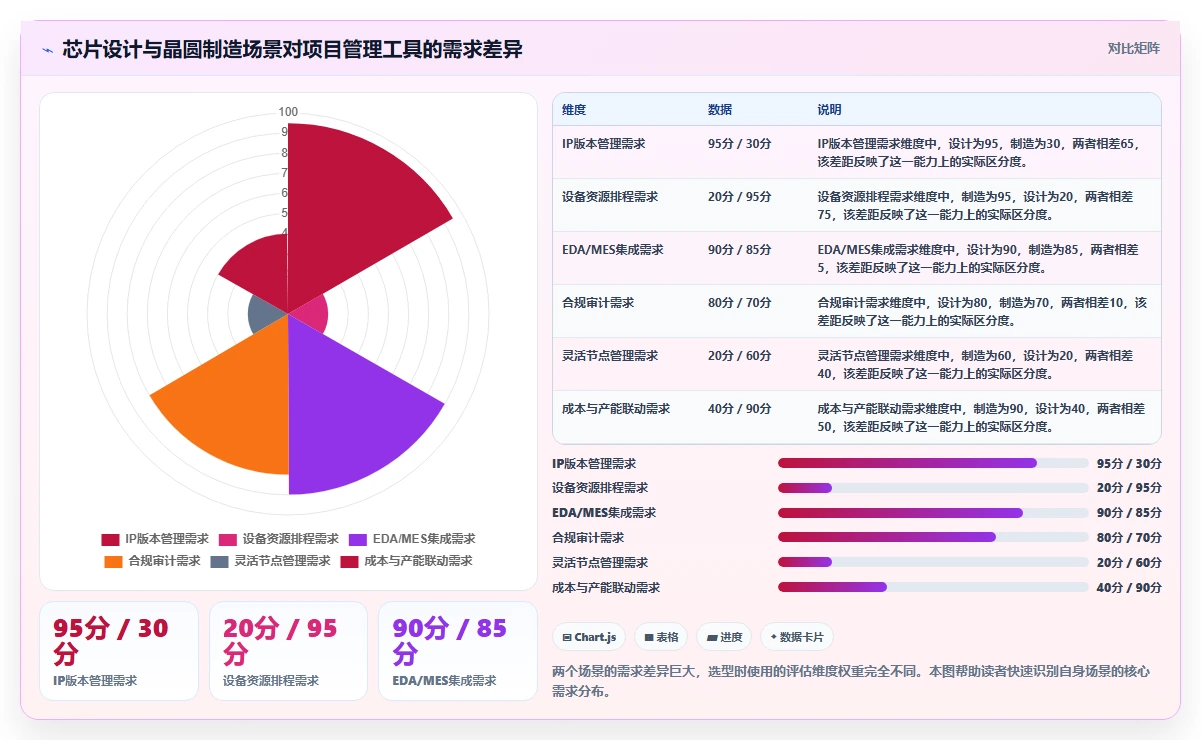1201x740 pixels.
Task: Click the EDA/MES集成需求 progress bar
Action: click(933, 513)
